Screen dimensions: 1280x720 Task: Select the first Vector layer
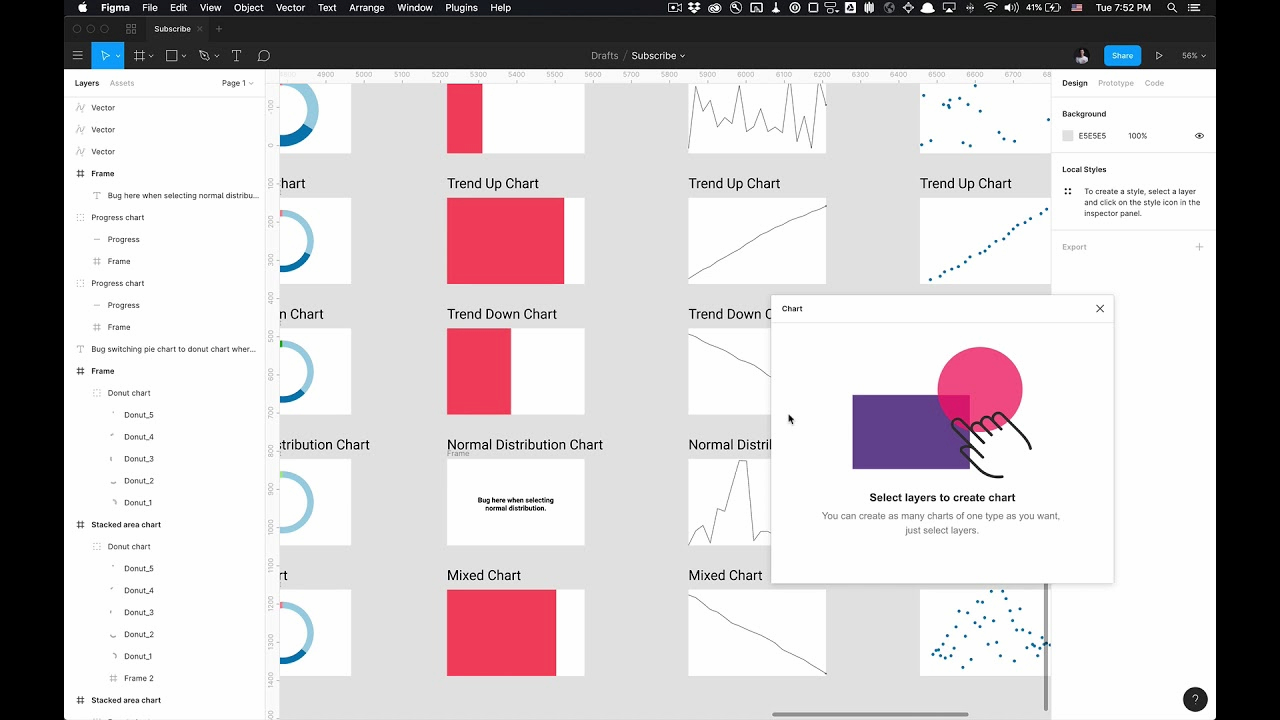click(x=103, y=107)
